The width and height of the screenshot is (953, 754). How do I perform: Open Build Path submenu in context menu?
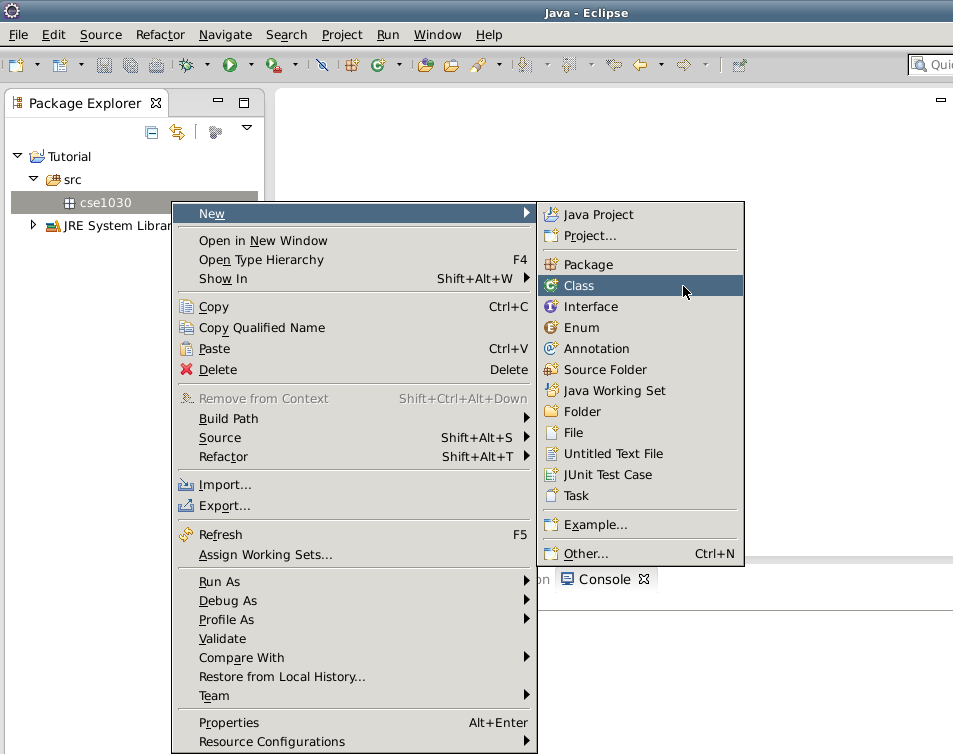click(x=354, y=419)
